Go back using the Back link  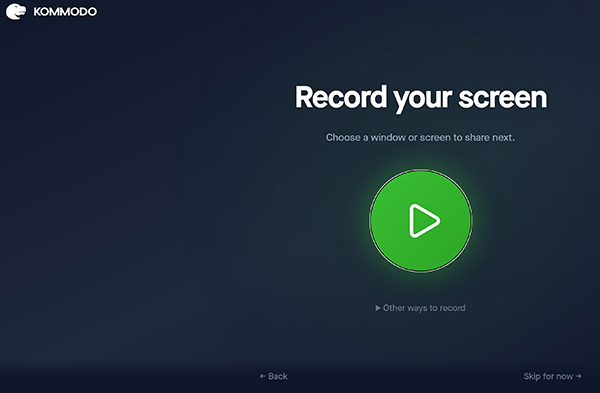[274, 377]
